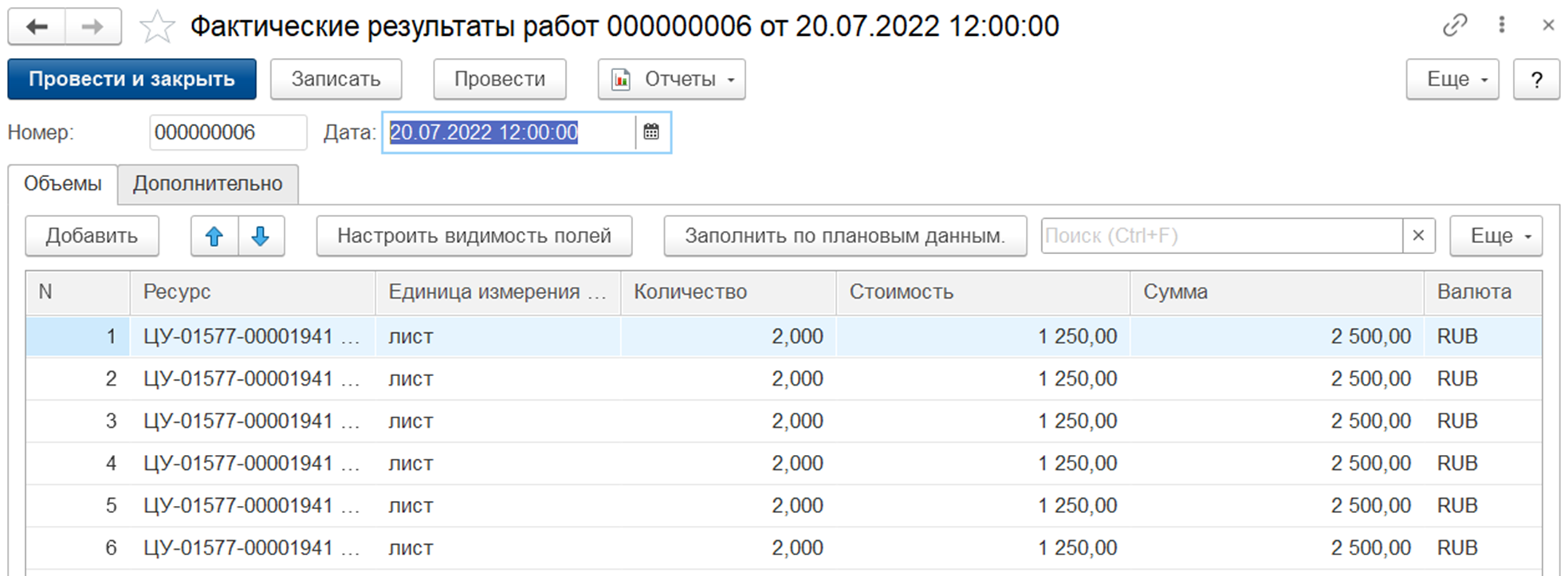The height and width of the screenshot is (576, 1568).
Task: Open calendar picker for Дата field
Action: tap(651, 132)
